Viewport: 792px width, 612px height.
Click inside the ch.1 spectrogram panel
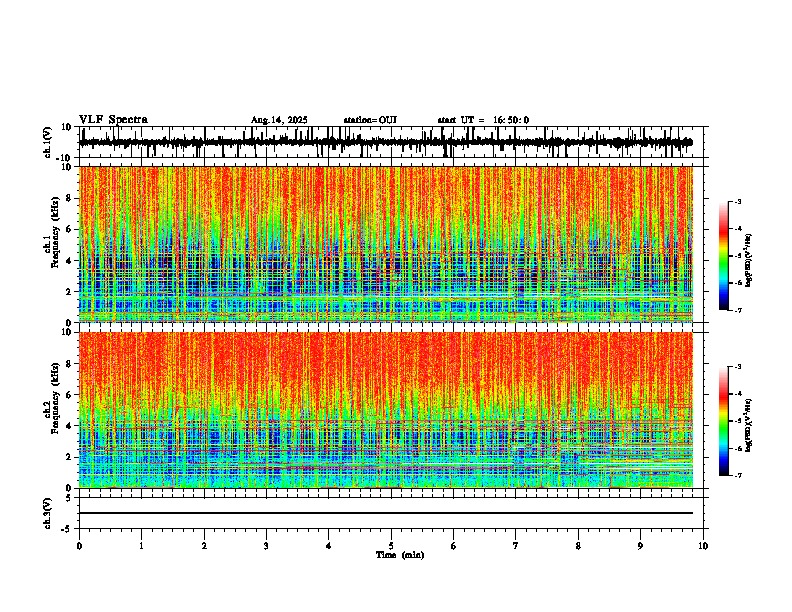tap(386, 244)
